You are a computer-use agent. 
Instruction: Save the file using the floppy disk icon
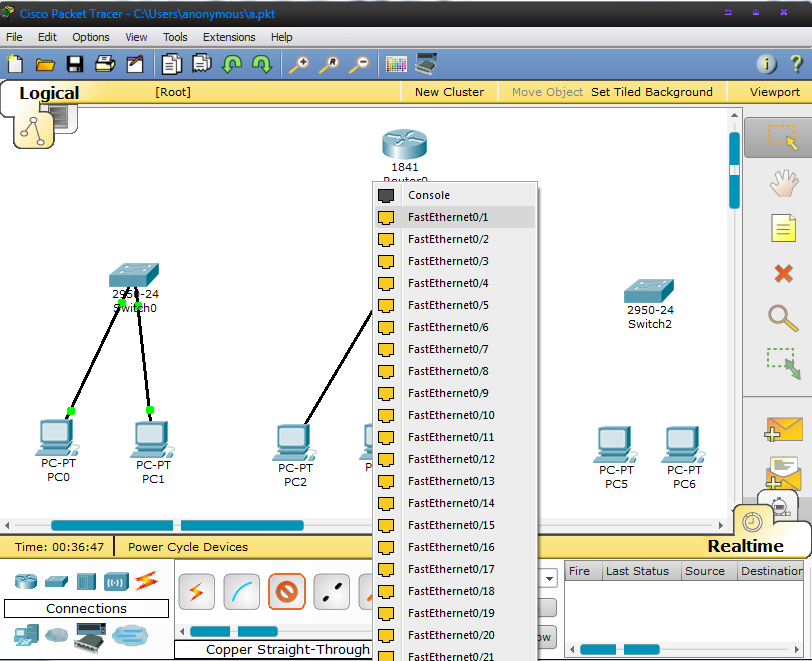click(x=75, y=64)
